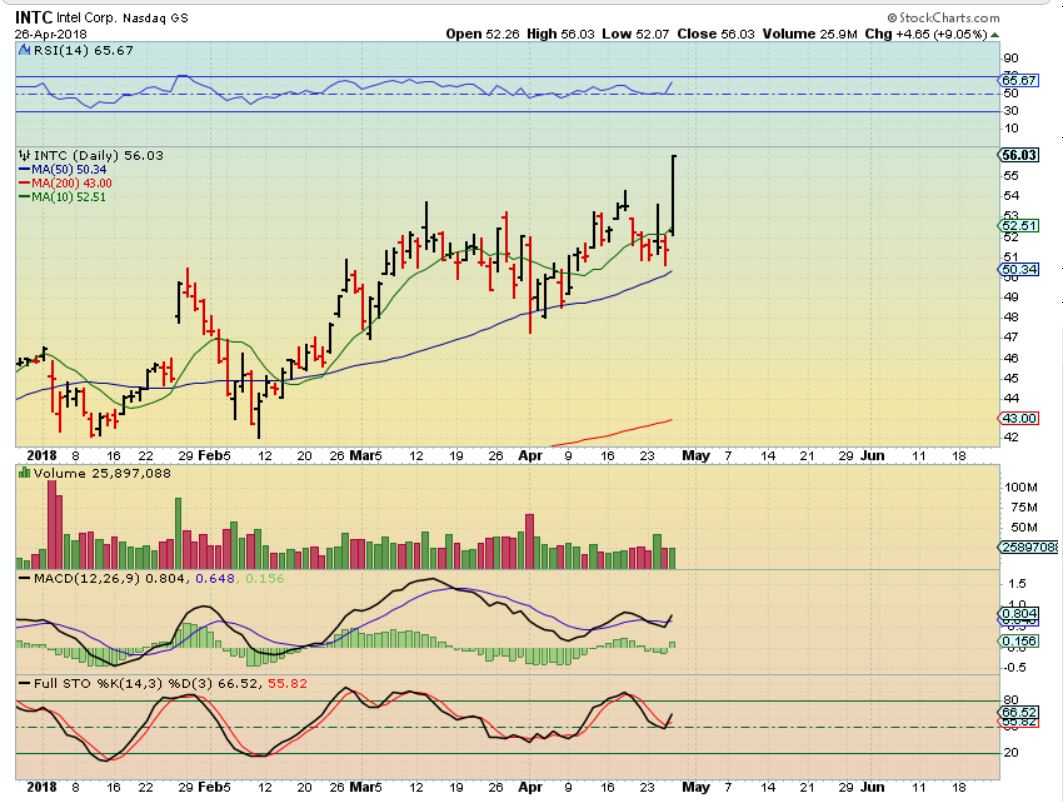Click the '90' level on RSI scale
This screenshot has height=802, width=1063.
pos(1011,58)
